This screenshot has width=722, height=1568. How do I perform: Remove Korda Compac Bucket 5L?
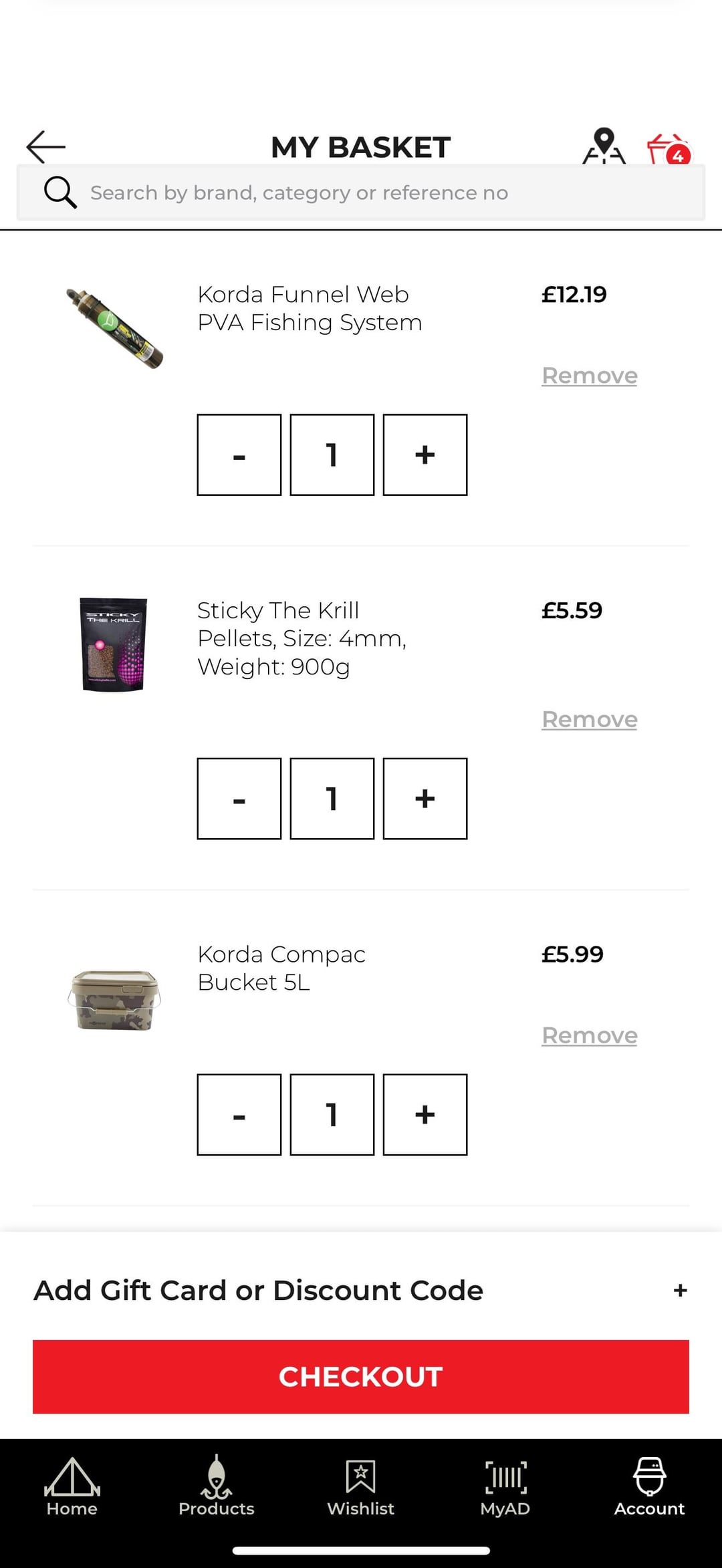589,1035
